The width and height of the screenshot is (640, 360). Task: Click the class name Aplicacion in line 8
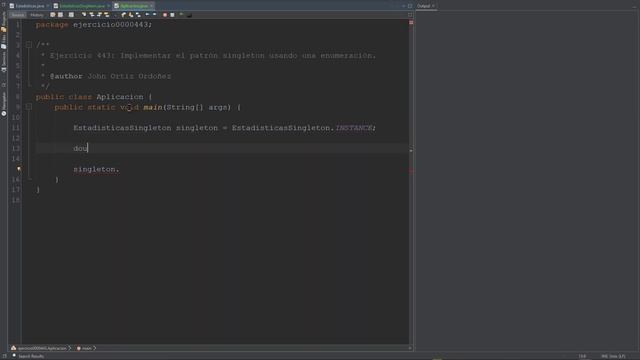[x=120, y=97]
